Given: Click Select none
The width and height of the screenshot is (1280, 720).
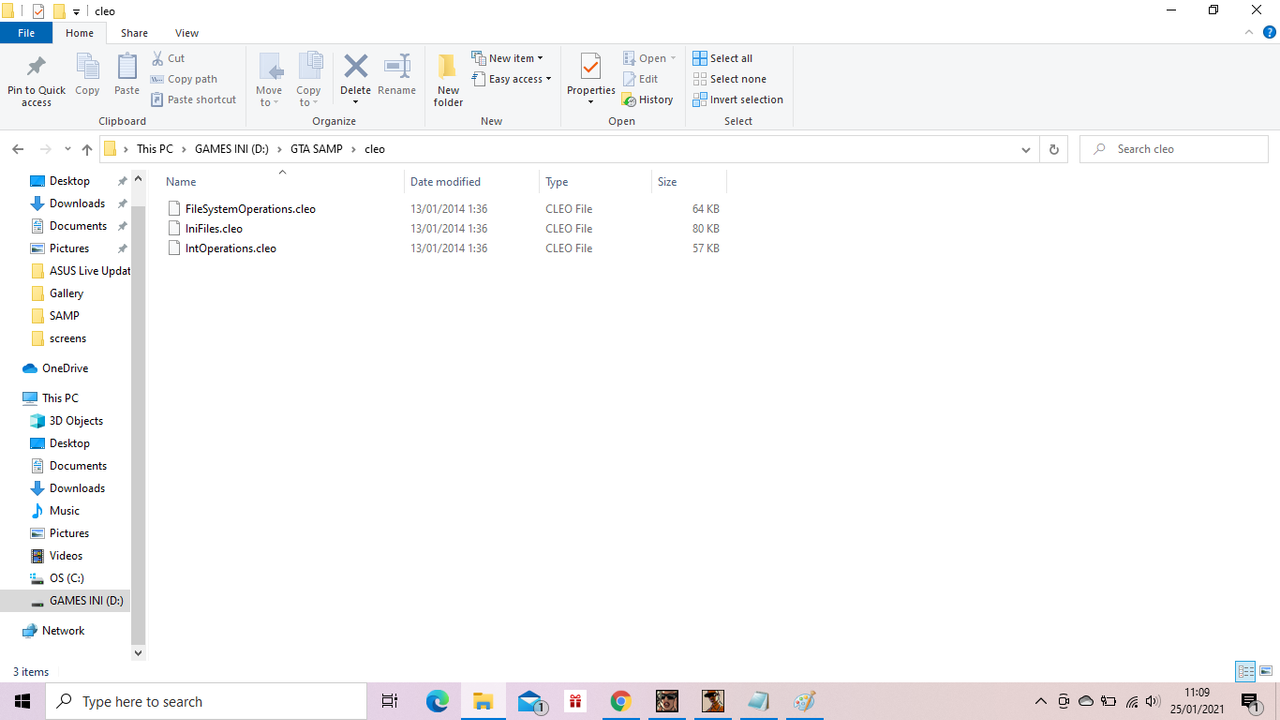Looking at the screenshot, I should (x=729, y=79).
